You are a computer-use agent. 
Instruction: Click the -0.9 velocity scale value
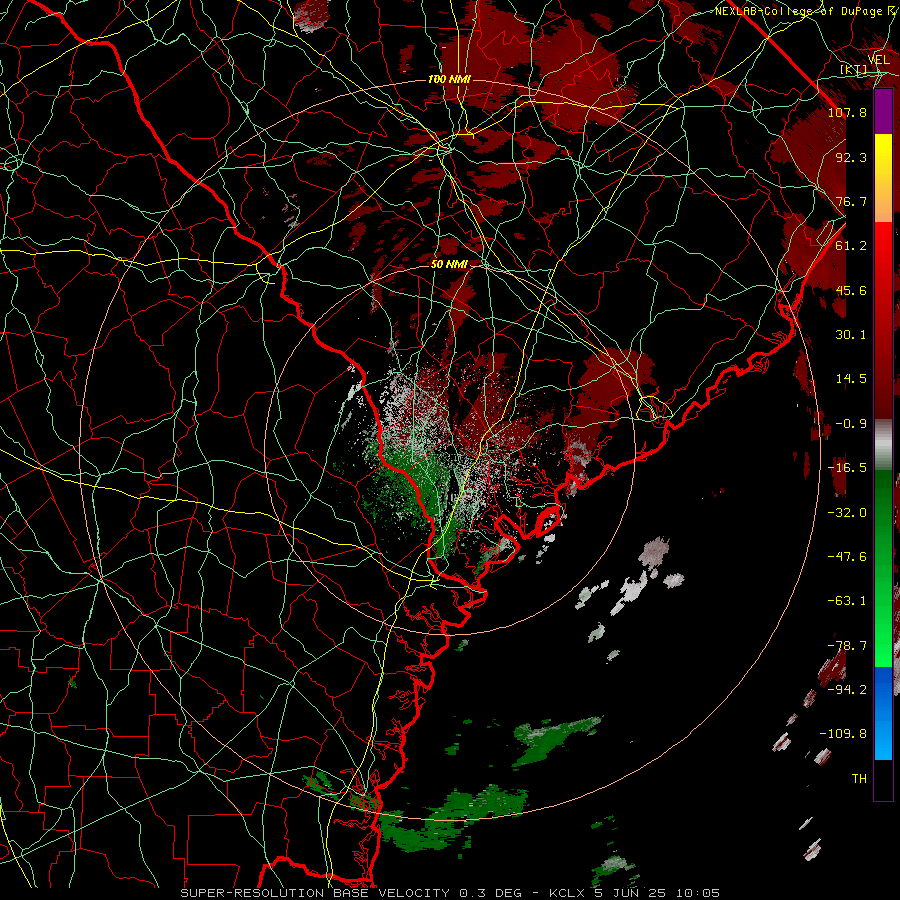coord(851,424)
